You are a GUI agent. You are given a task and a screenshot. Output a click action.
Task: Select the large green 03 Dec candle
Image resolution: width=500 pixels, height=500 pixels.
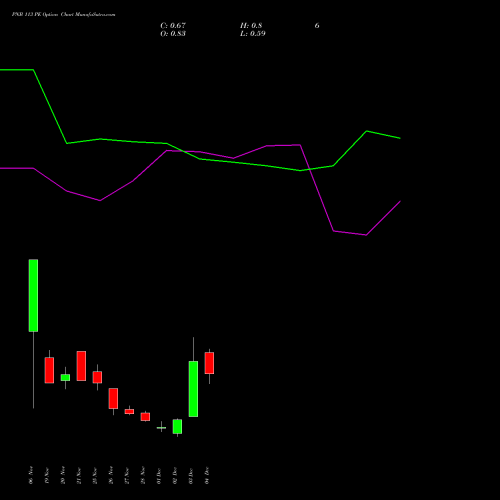tap(193, 389)
